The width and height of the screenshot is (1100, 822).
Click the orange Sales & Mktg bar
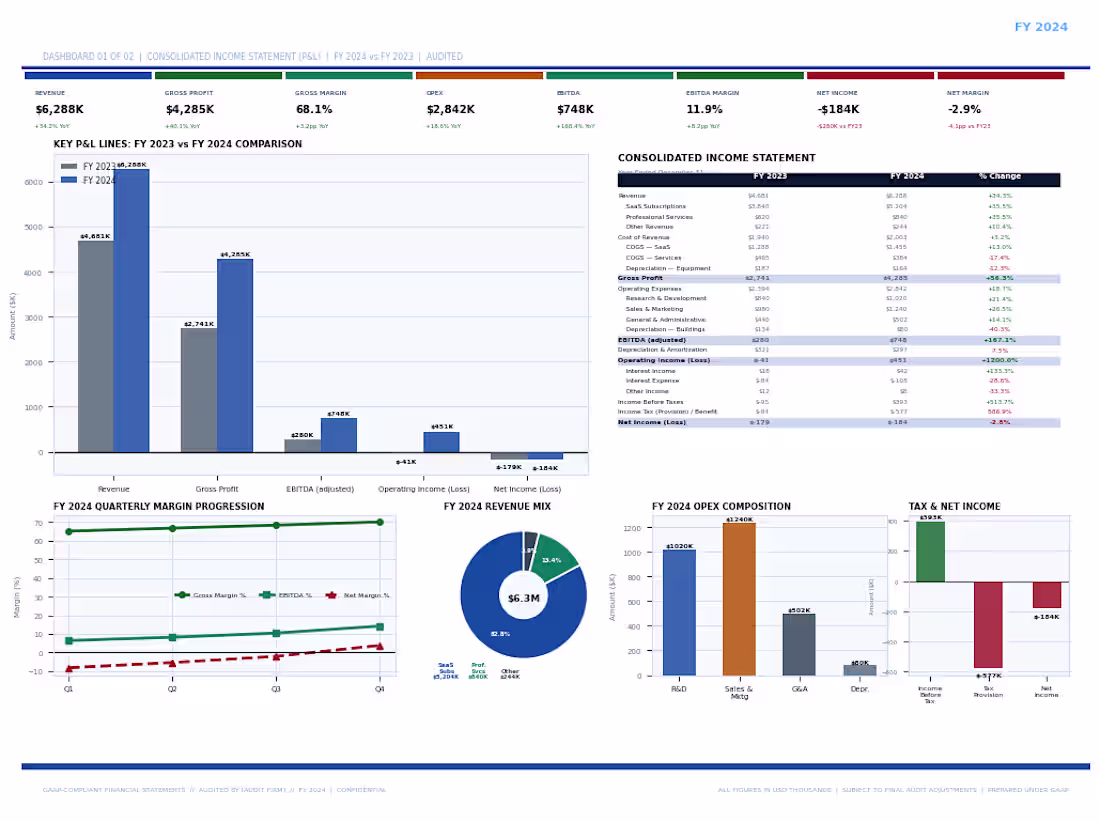click(x=739, y=600)
